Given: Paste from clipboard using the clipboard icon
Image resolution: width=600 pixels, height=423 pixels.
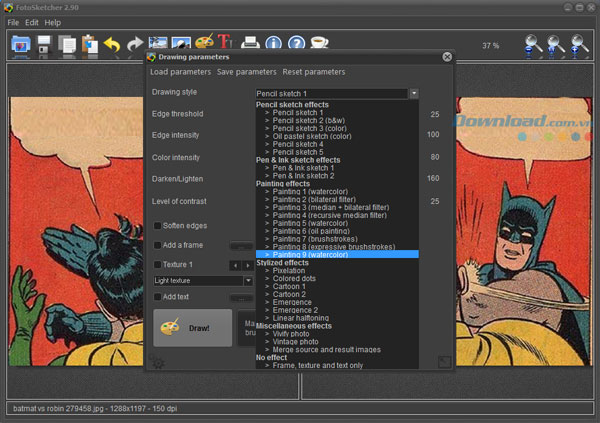Looking at the screenshot, I should [x=90, y=45].
